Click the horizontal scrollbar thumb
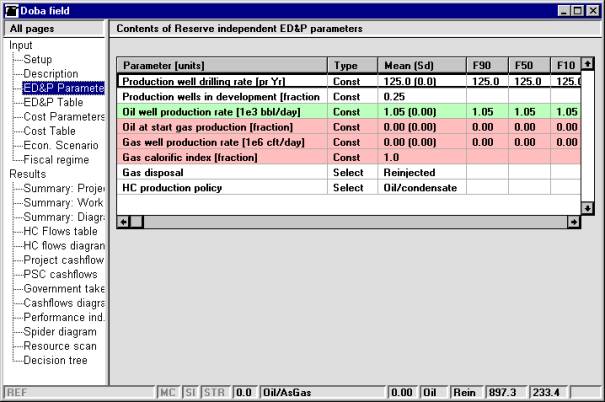Image resolution: width=605 pixels, height=402 pixels. pos(137,222)
